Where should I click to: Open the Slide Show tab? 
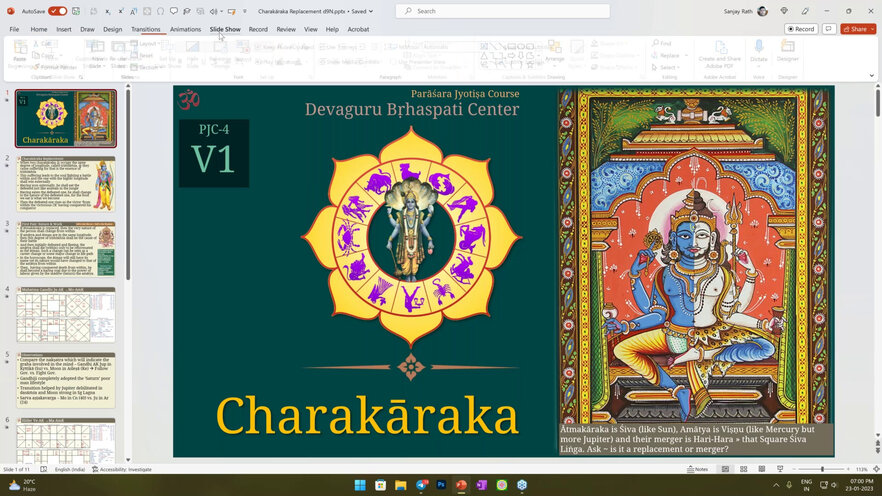(x=225, y=29)
